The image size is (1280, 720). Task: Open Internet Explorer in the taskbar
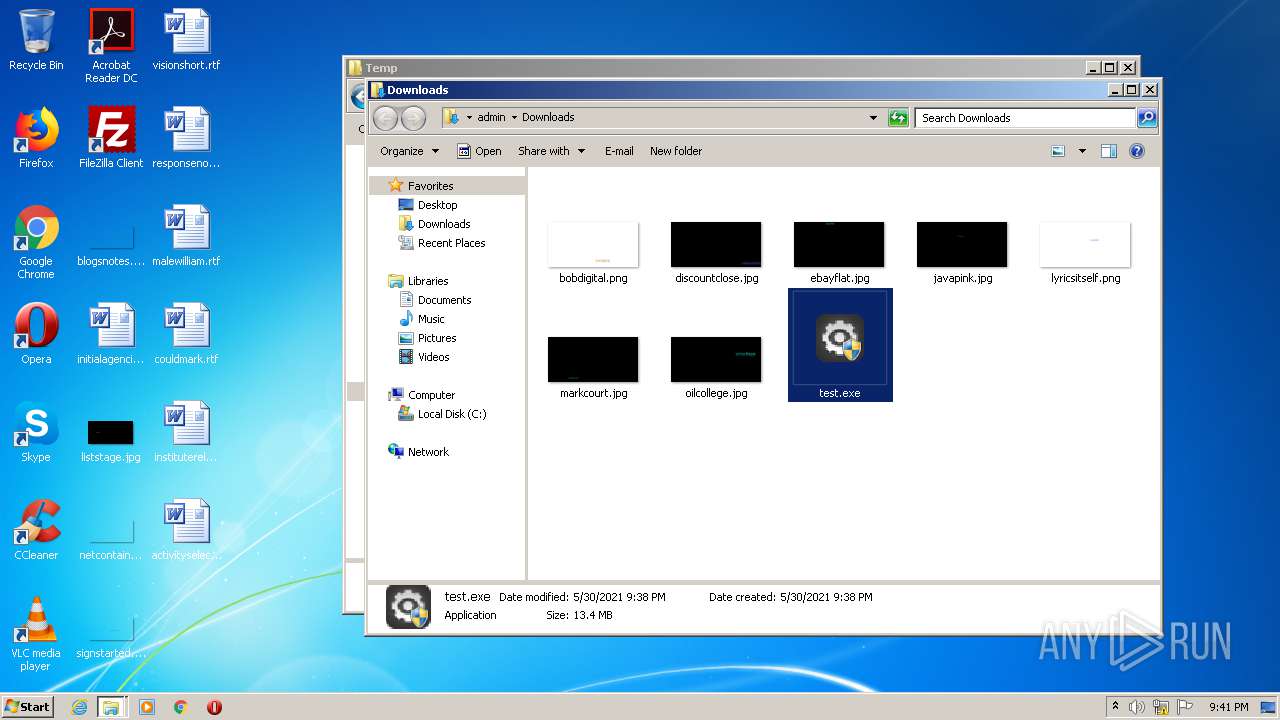79,707
